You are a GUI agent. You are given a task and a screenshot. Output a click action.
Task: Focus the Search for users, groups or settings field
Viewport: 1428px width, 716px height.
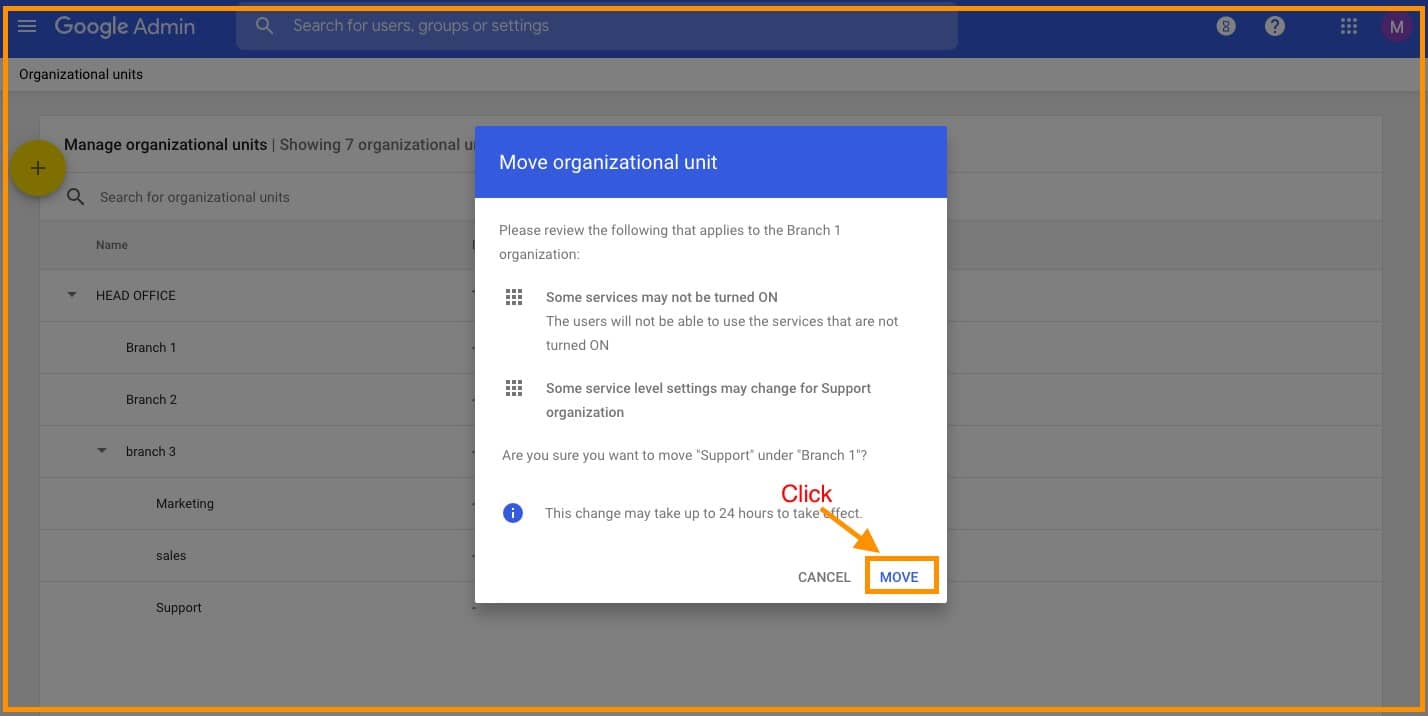click(x=600, y=26)
